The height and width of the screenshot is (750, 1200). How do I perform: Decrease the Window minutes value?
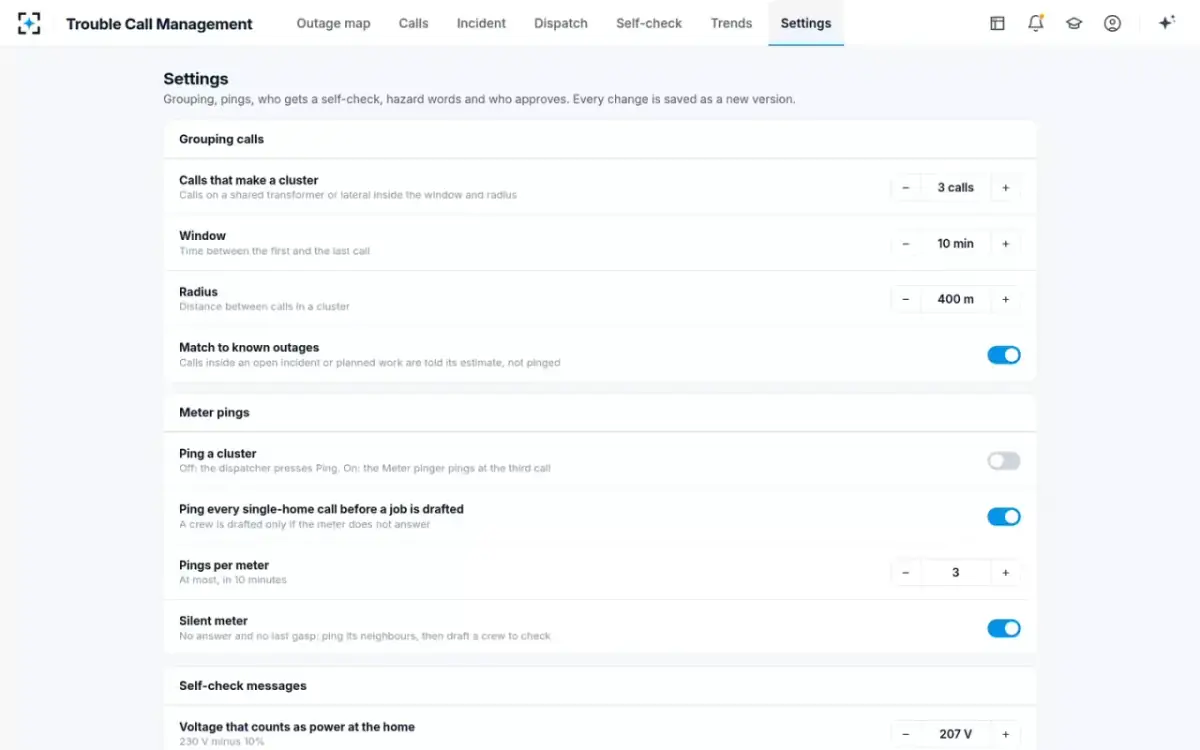[906, 244]
